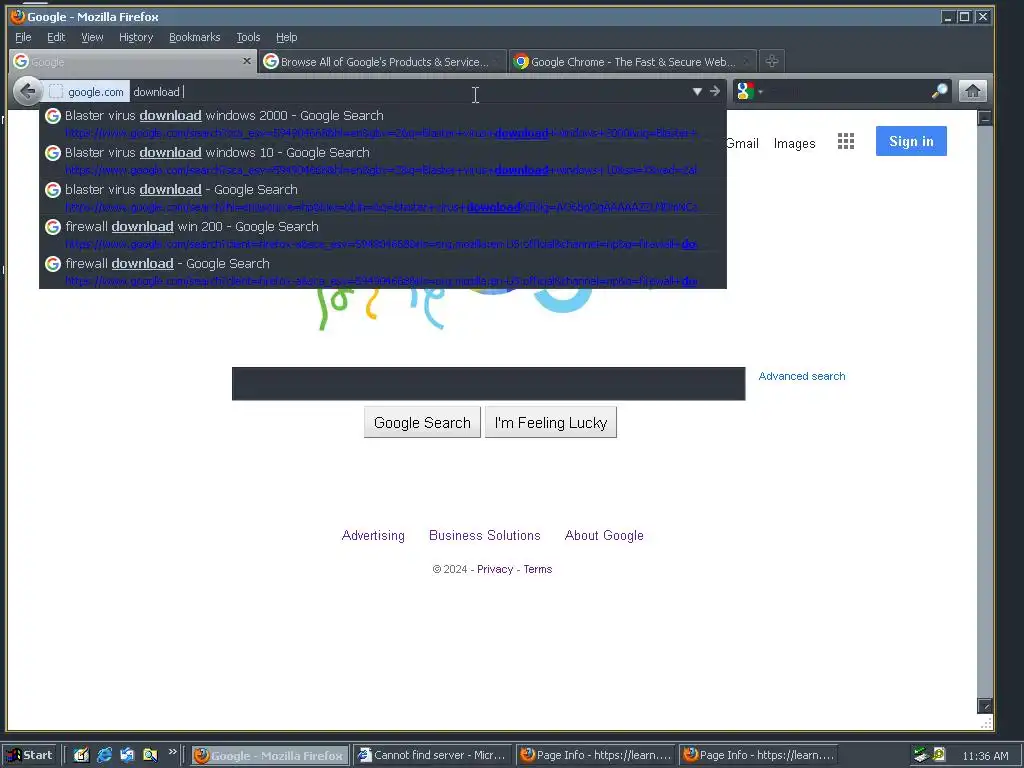Image resolution: width=1024 pixels, height=768 pixels.
Task: Open the search engine selector dropdown
Action: tap(749, 91)
